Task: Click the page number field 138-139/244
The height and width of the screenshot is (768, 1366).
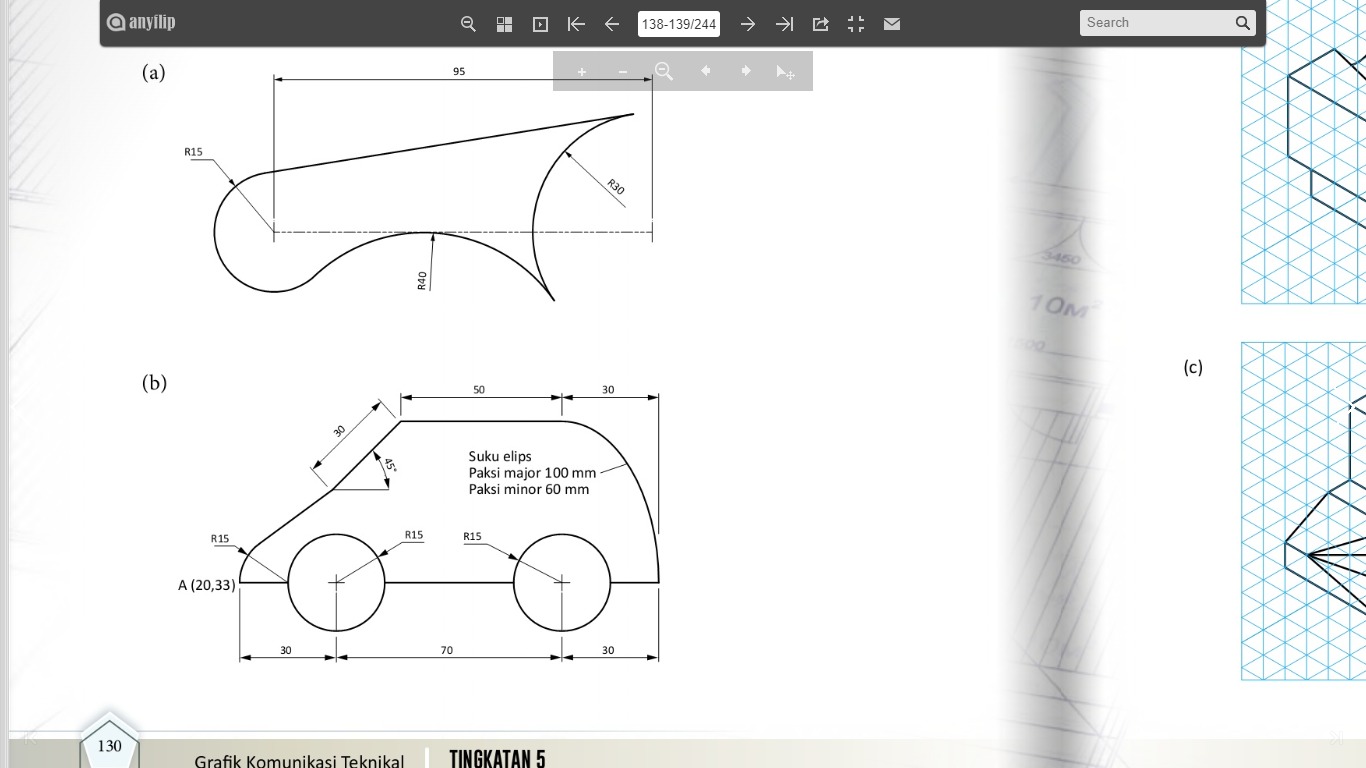Action: 679,24
